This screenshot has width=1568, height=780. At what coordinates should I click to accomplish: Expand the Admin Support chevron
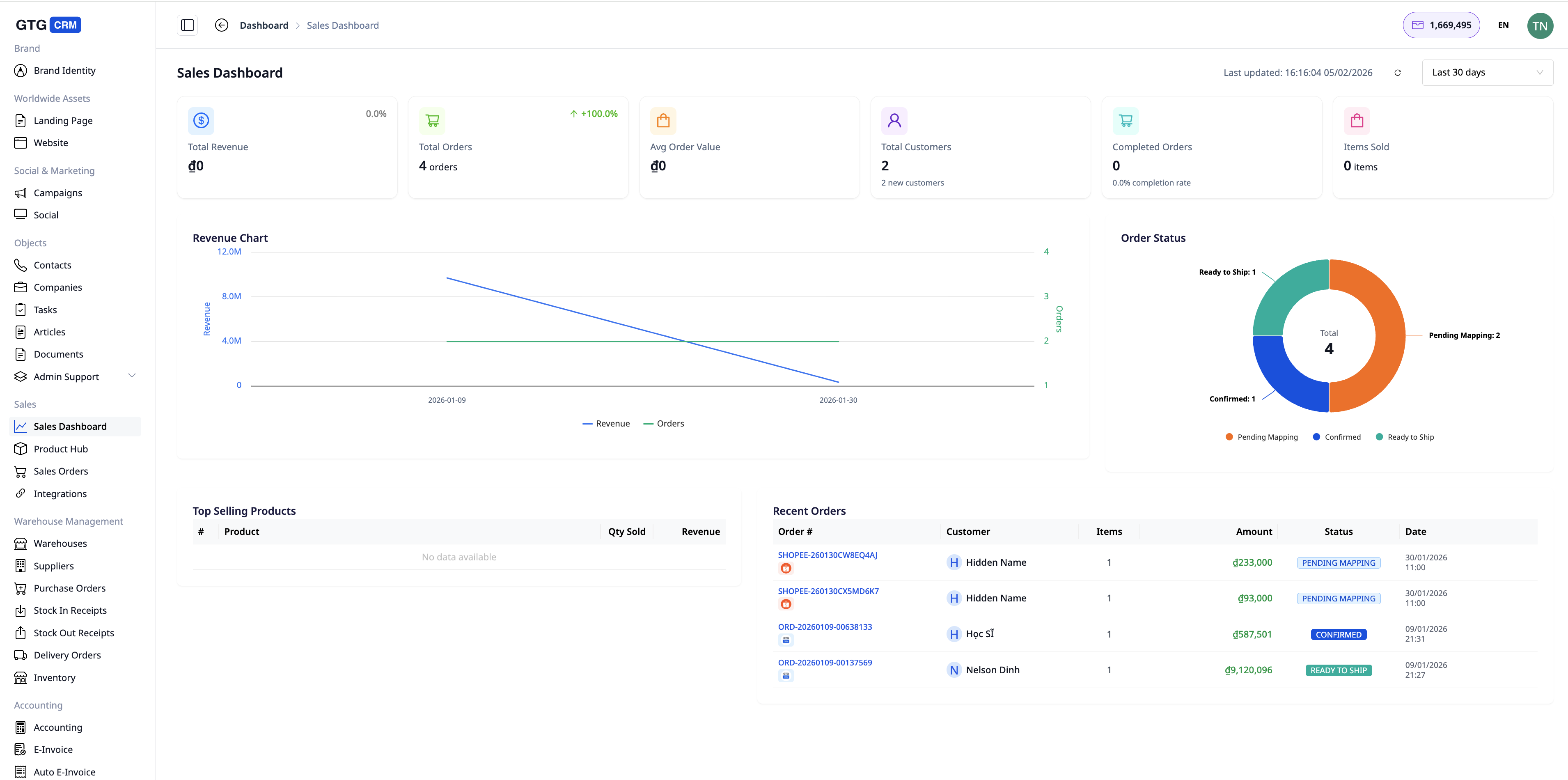pos(132,376)
